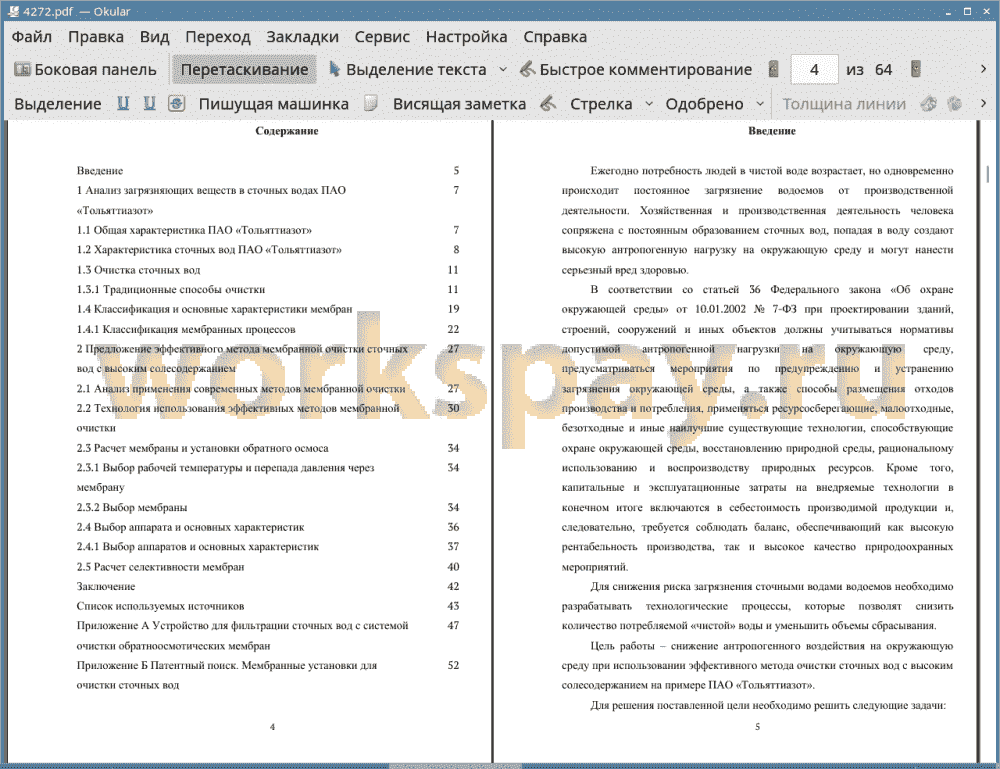Select the Стрелка arrow annotation tool
Screen dimensions: 1000x769
pos(601,104)
